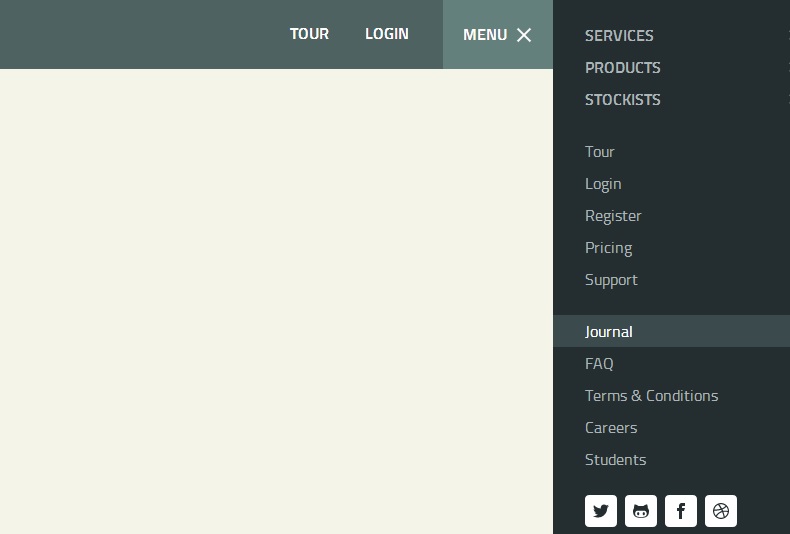The height and width of the screenshot is (534, 790).
Task: Select STOCKISTS in the side menu
Action: pos(622,100)
